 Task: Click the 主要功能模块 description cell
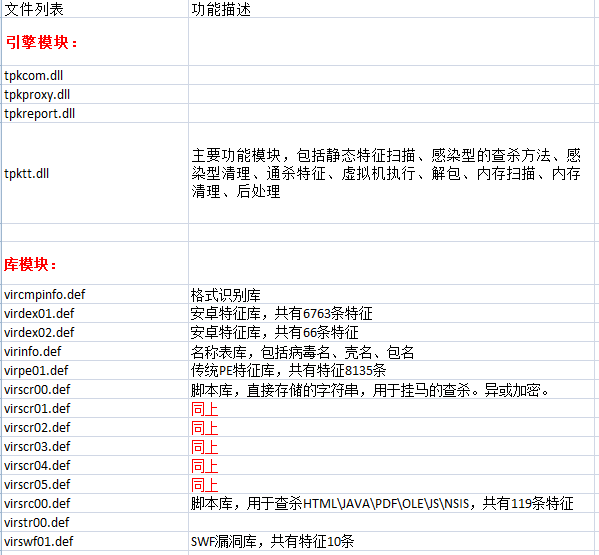click(391, 173)
